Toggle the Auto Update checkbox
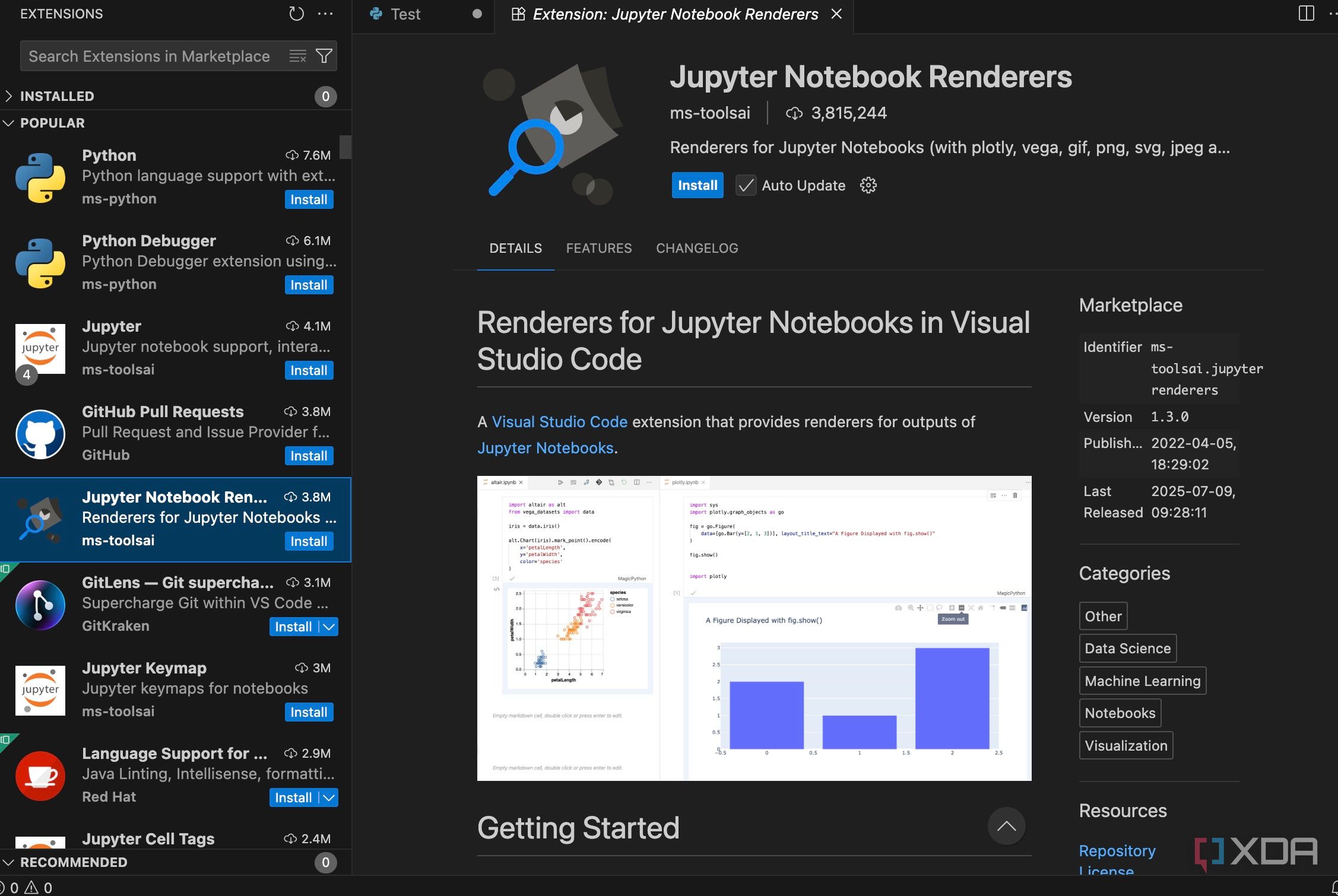The height and width of the screenshot is (896, 1338). [746, 186]
